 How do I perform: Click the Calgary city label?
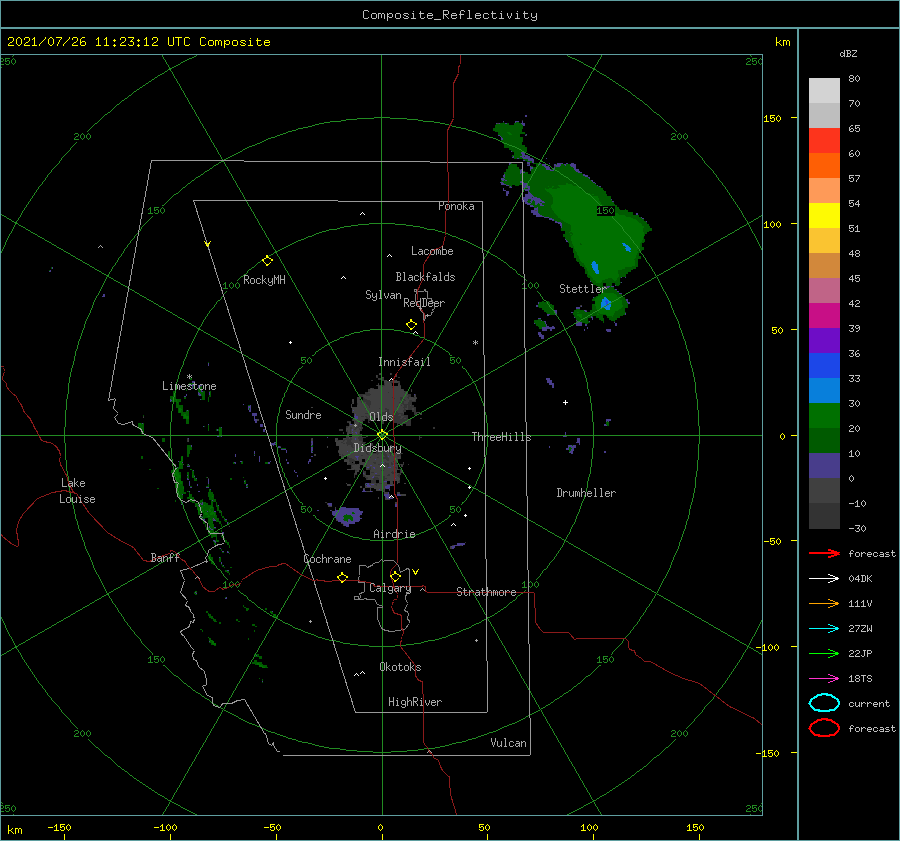390,588
